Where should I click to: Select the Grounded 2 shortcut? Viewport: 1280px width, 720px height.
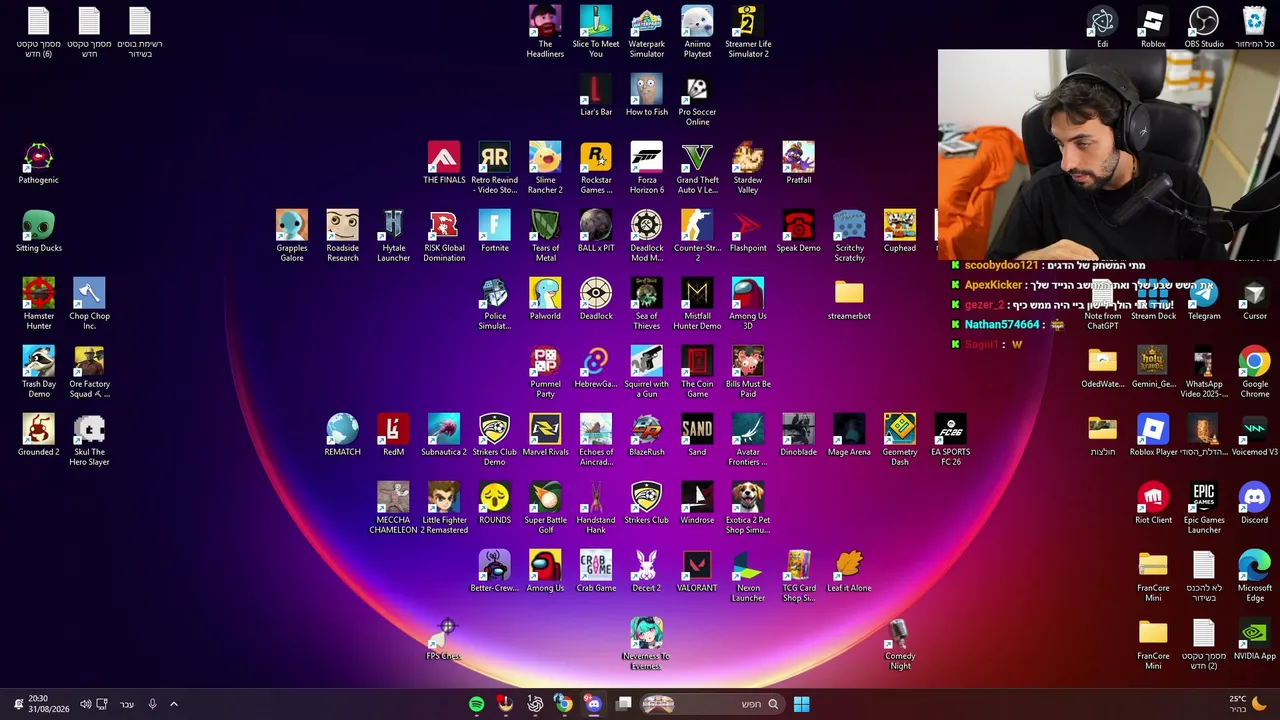pos(38,435)
